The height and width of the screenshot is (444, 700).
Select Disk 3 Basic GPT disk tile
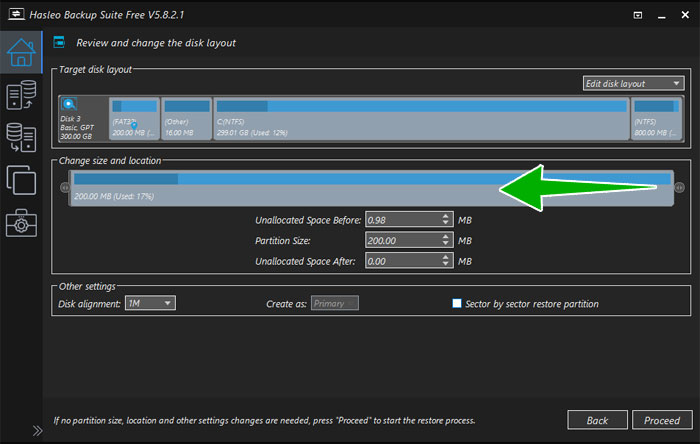[83, 119]
